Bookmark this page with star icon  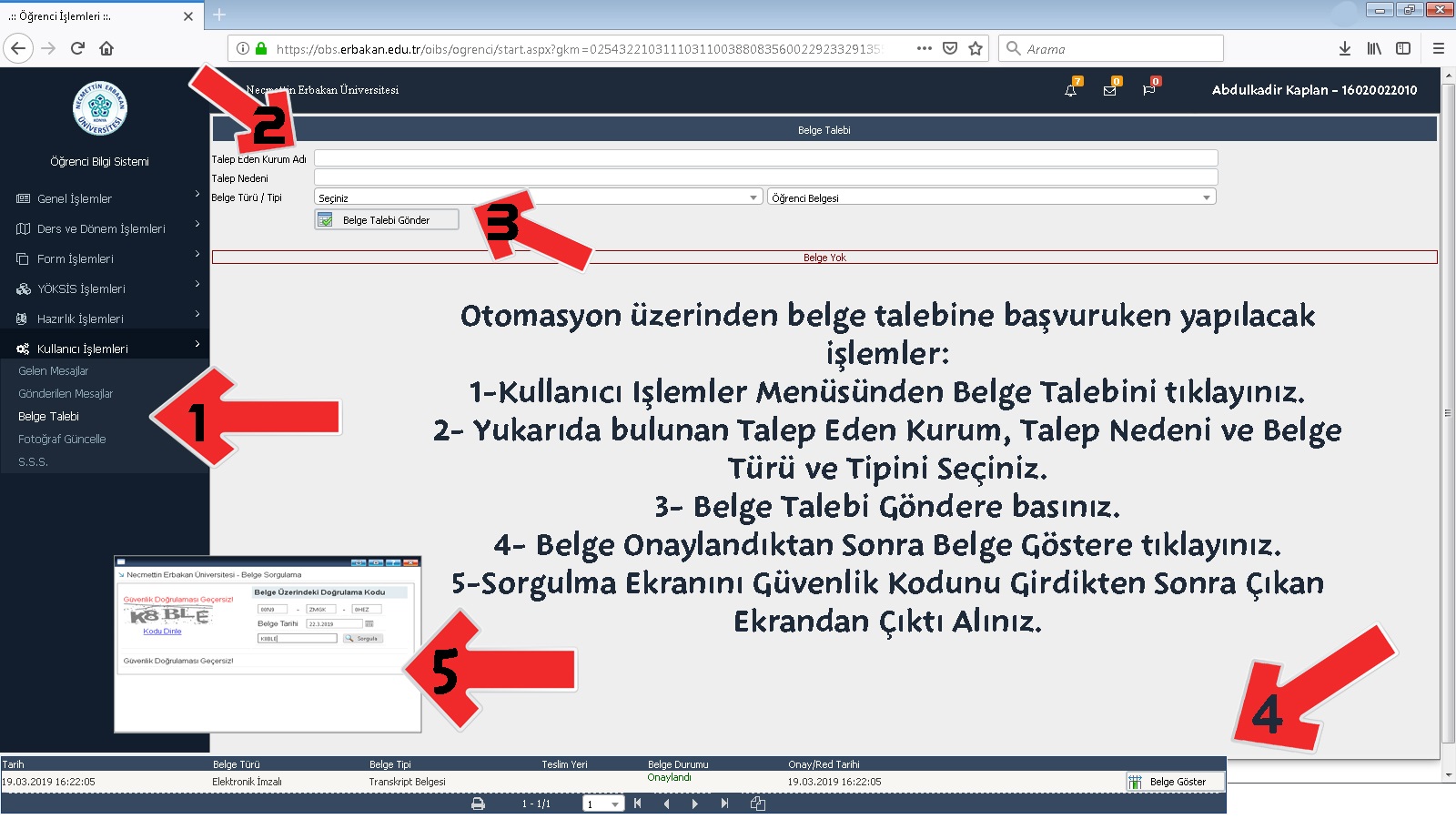[976, 48]
